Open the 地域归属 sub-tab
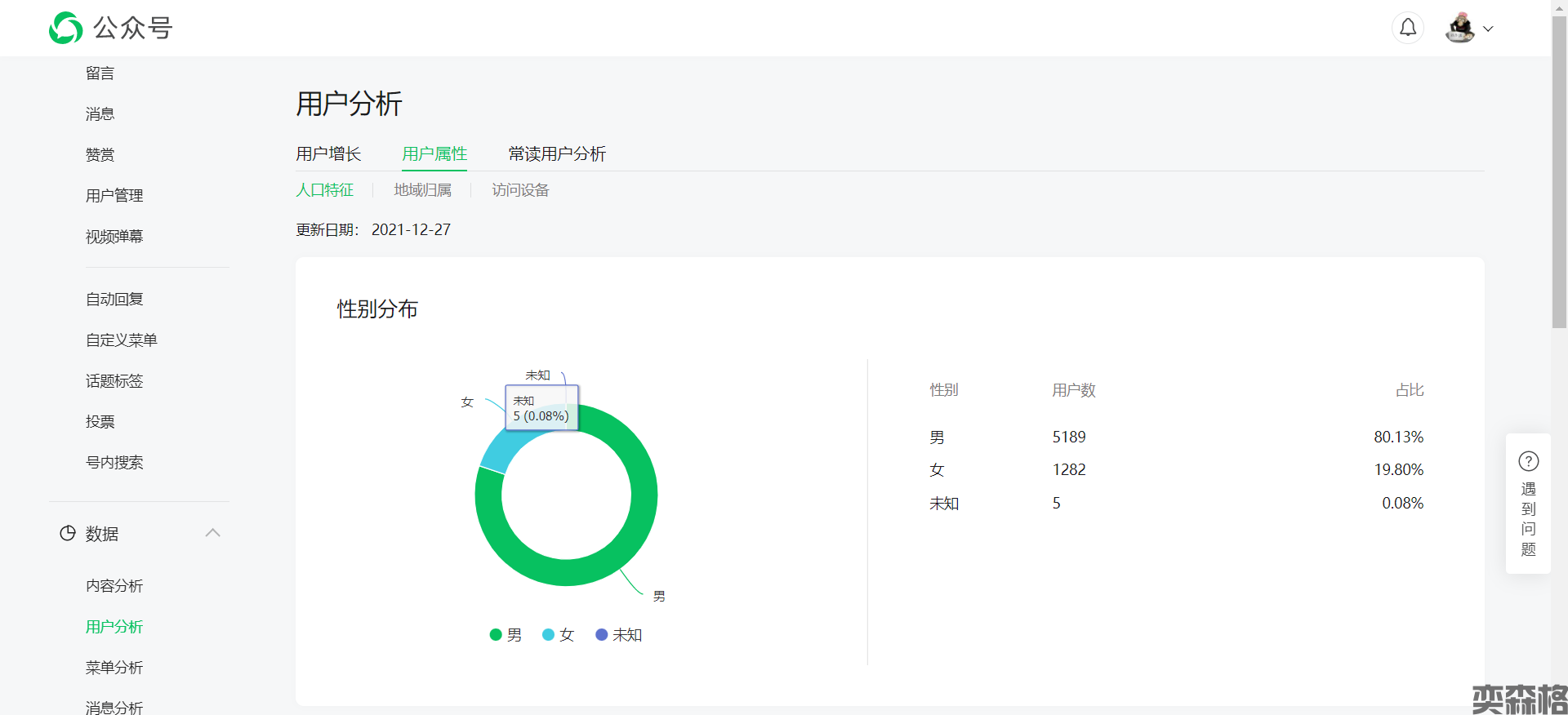The image size is (1568, 715). 422,190
